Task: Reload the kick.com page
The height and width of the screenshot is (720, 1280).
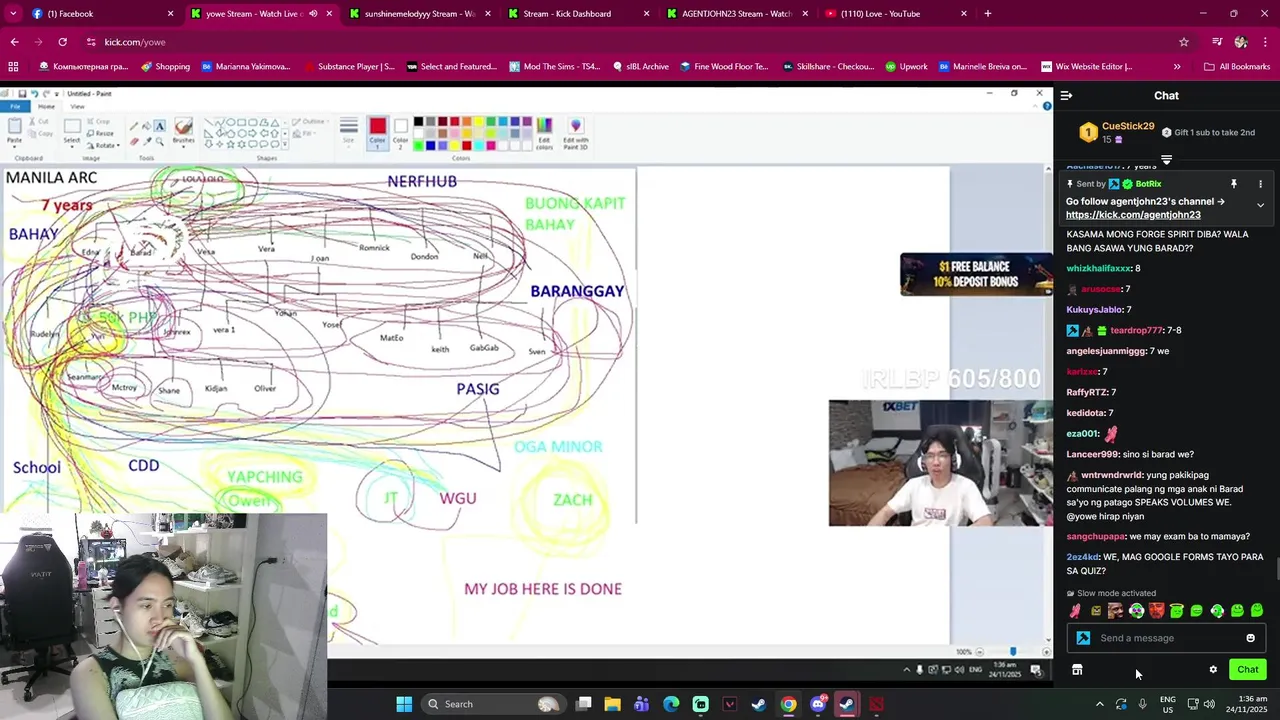Action: (62, 42)
